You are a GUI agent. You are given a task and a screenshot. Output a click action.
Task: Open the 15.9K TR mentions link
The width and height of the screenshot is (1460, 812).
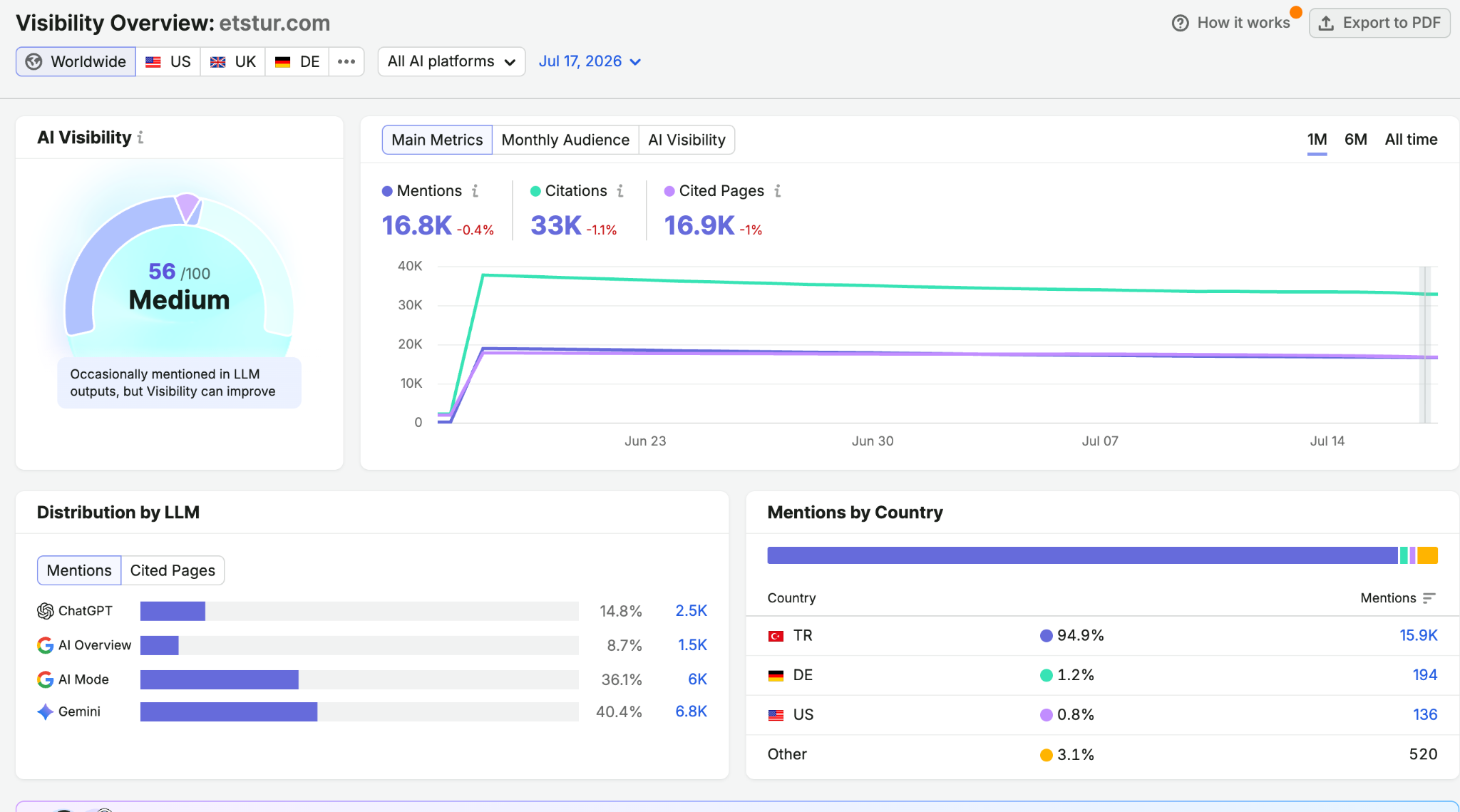[1418, 635]
